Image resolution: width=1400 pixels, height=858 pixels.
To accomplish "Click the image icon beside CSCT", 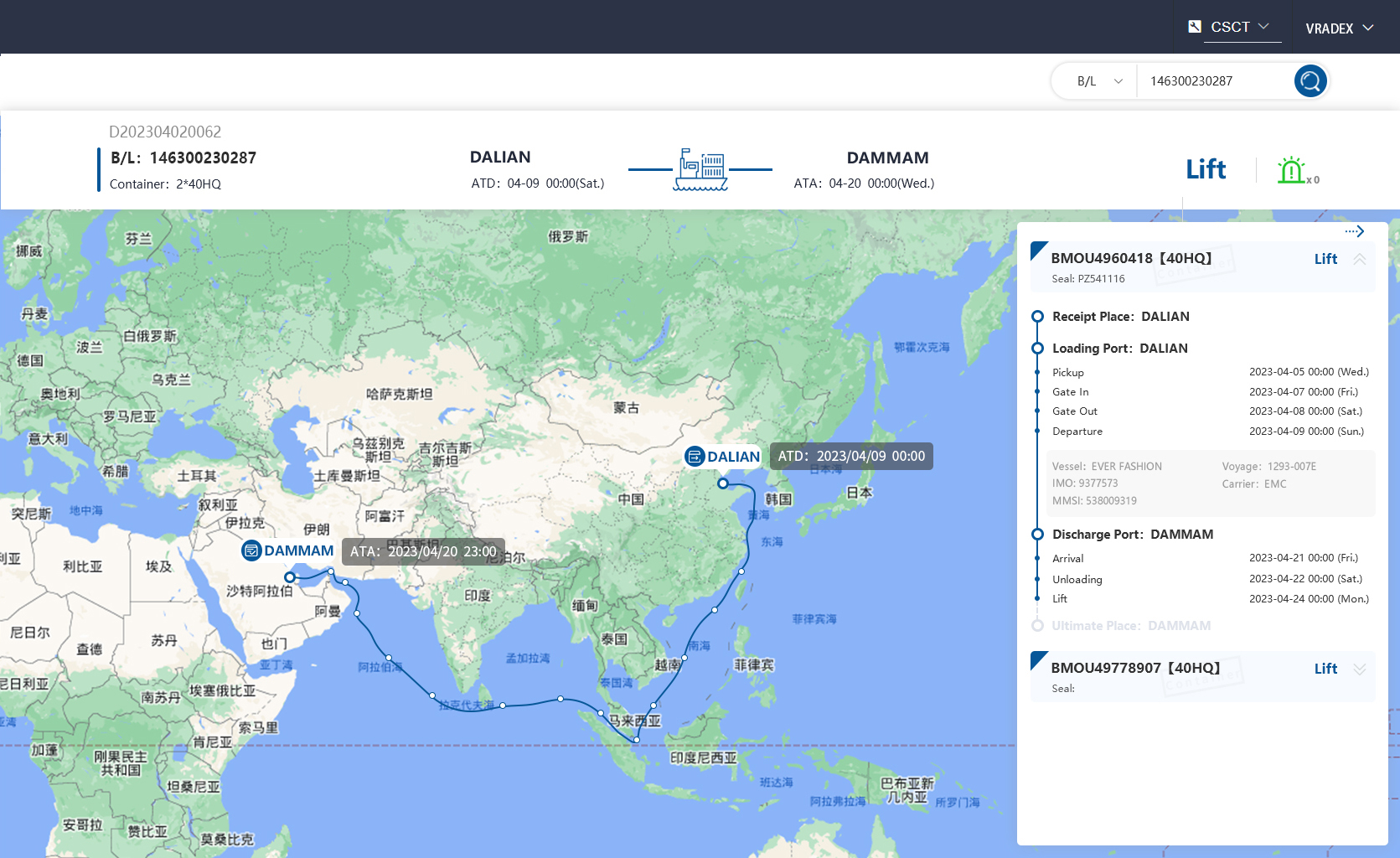I will (x=1195, y=27).
